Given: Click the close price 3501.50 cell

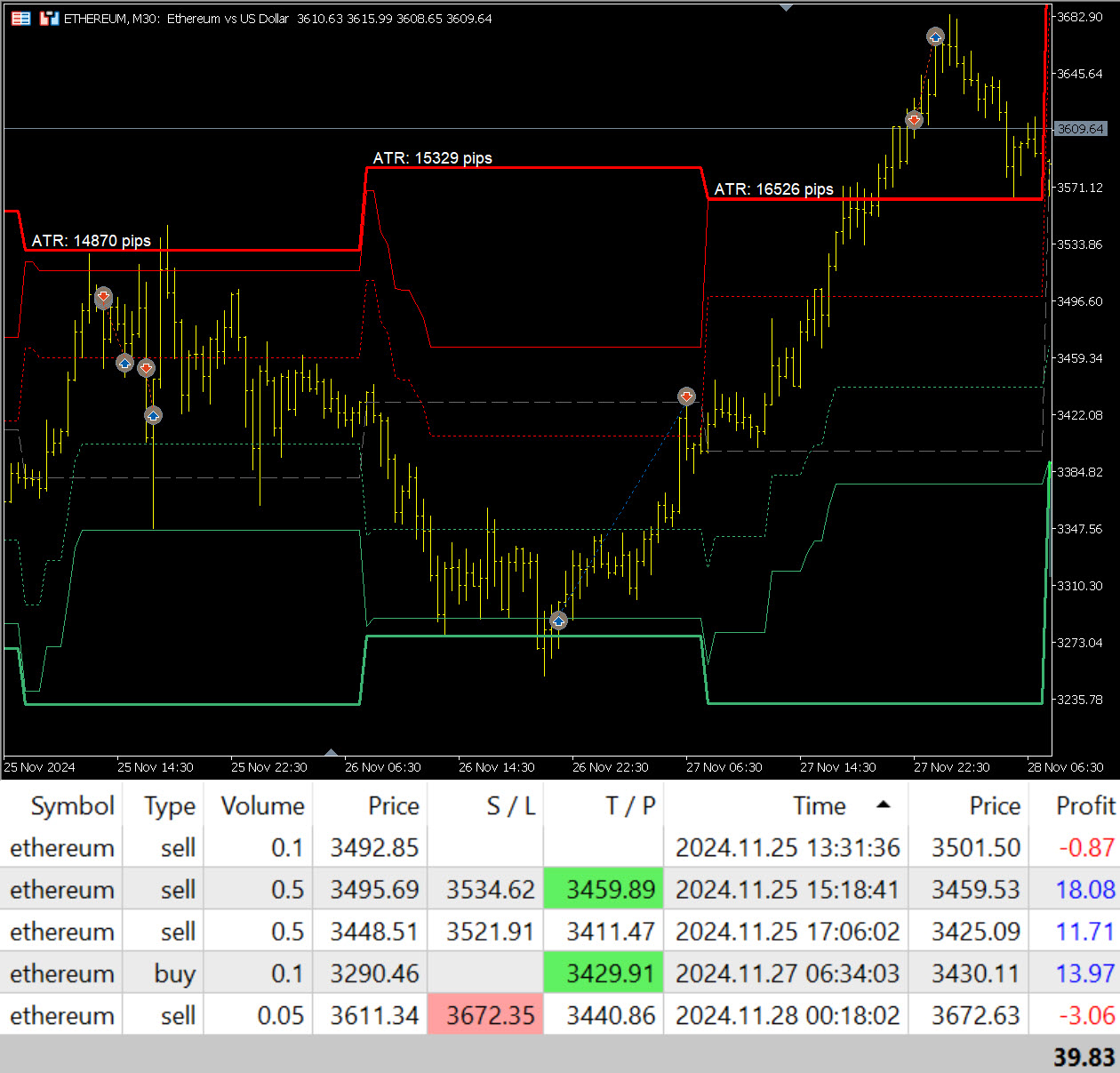Looking at the screenshot, I should click(x=975, y=847).
